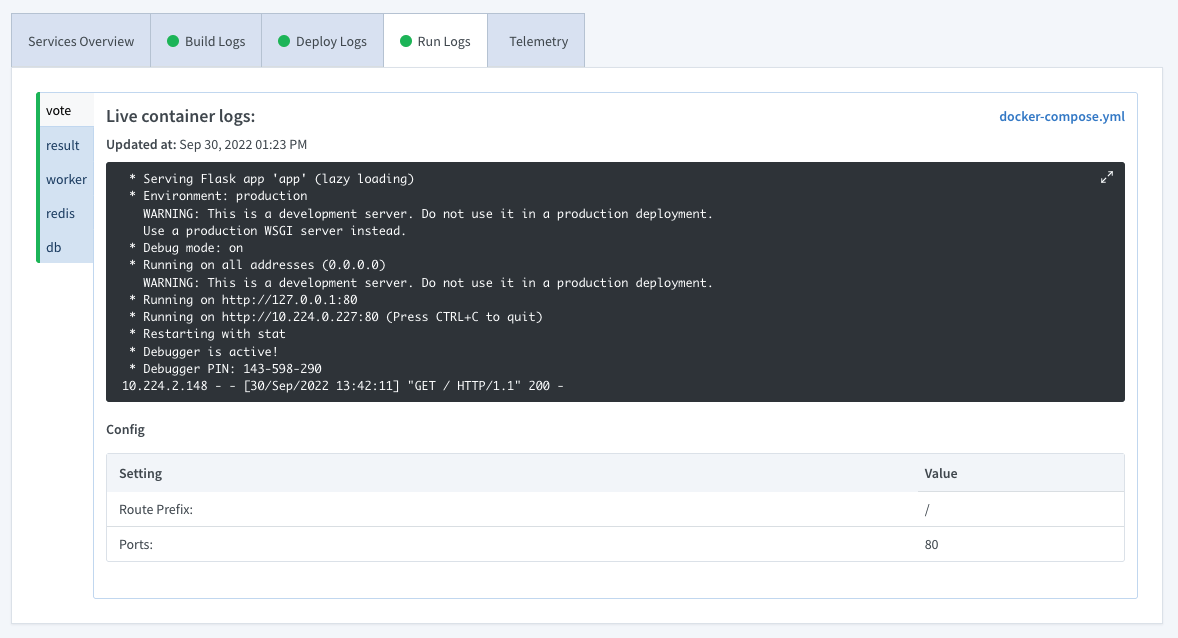
Task: Click 'Running on all addresses (0.0.0.0)' line
Action: coord(257,265)
